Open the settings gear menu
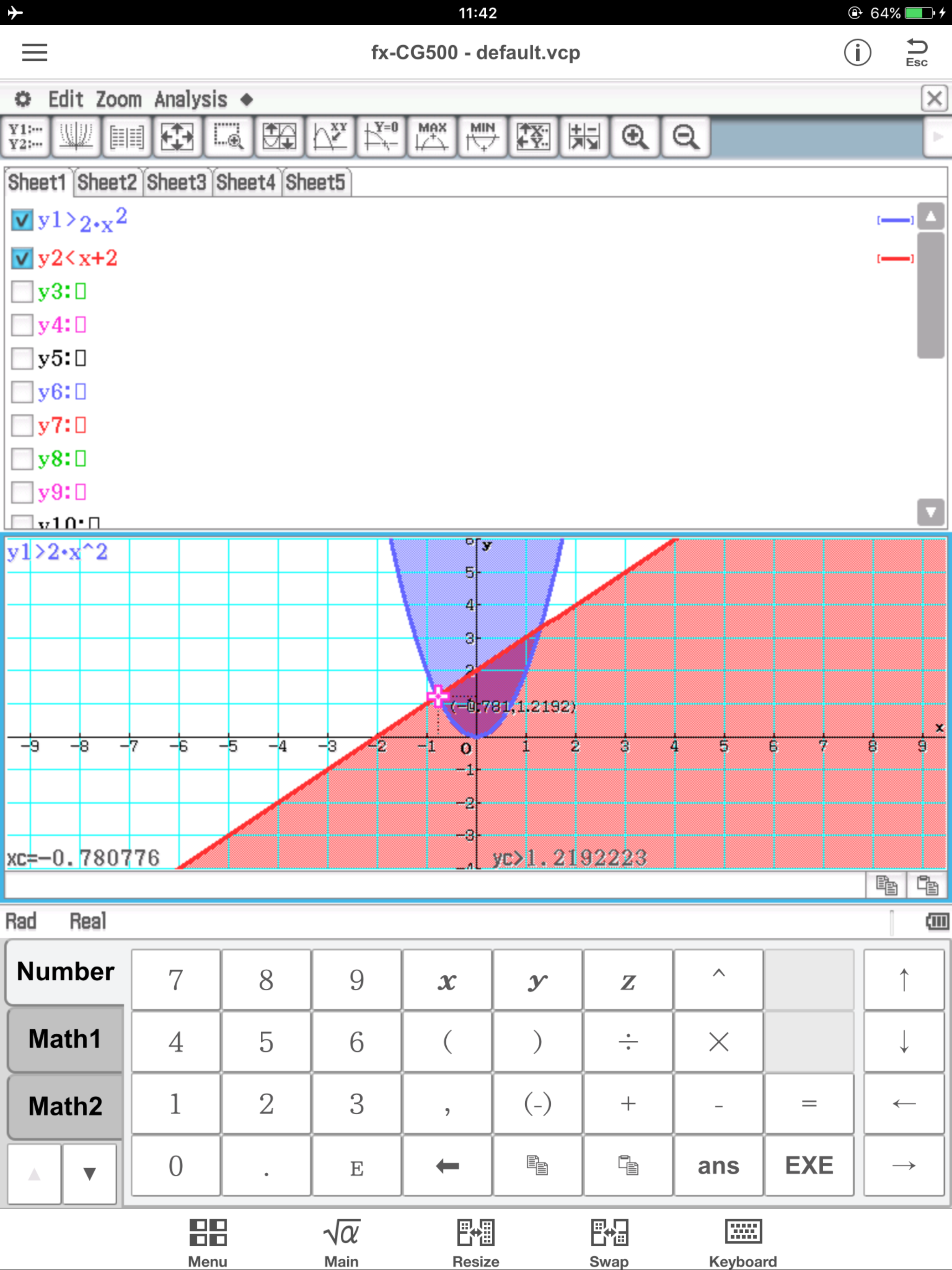Viewport: 952px width, 1270px height. coord(23,99)
